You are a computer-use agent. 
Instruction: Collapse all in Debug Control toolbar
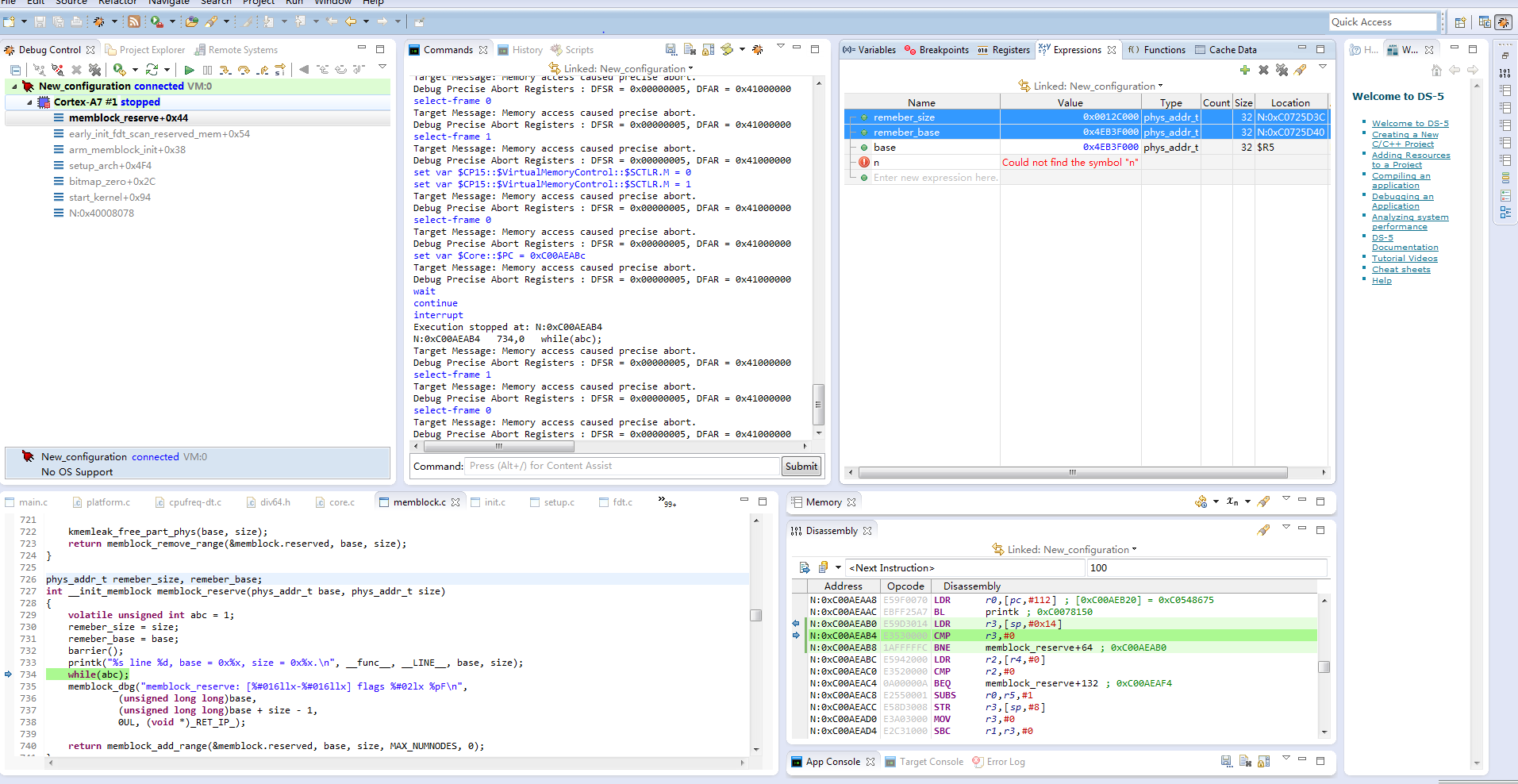tap(15, 70)
